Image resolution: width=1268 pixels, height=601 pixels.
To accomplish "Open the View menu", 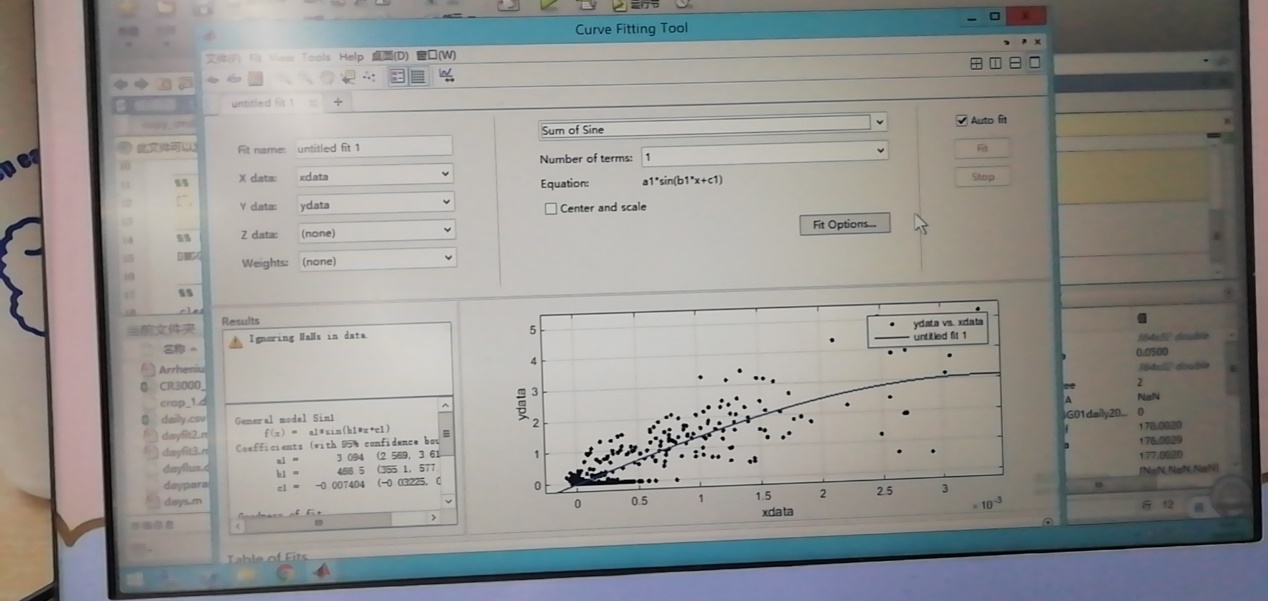I will click(282, 58).
